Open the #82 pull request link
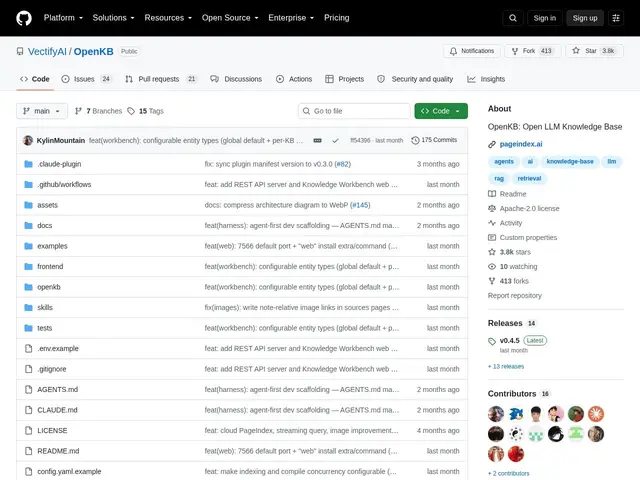640x480 pixels. (x=342, y=164)
